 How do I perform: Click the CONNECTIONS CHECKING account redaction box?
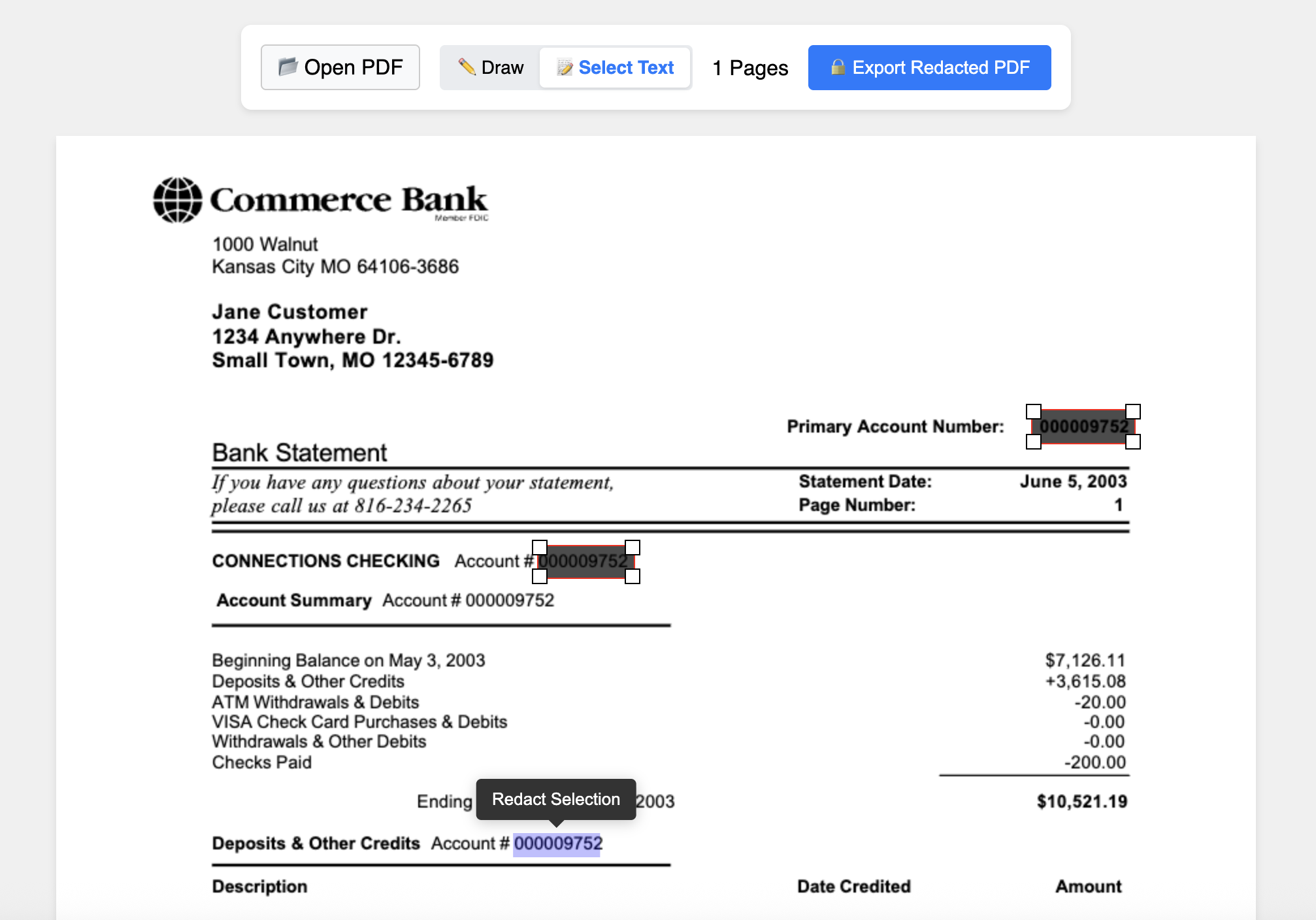coord(585,562)
